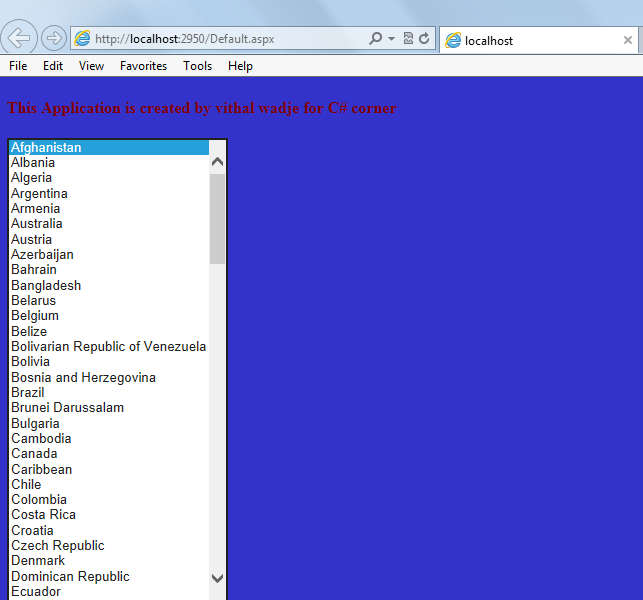Select Denmark in the country list
The image size is (643, 600).
coord(109,560)
